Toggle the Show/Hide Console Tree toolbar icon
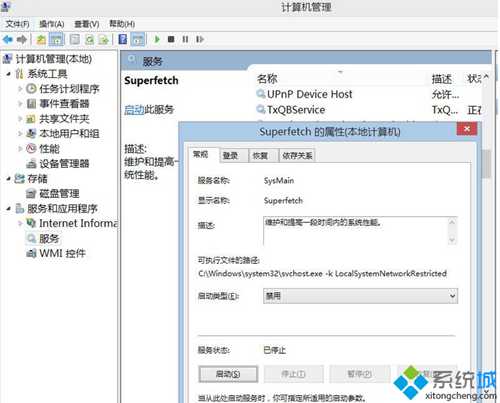This screenshot has width=500, height=403. (x=57, y=39)
